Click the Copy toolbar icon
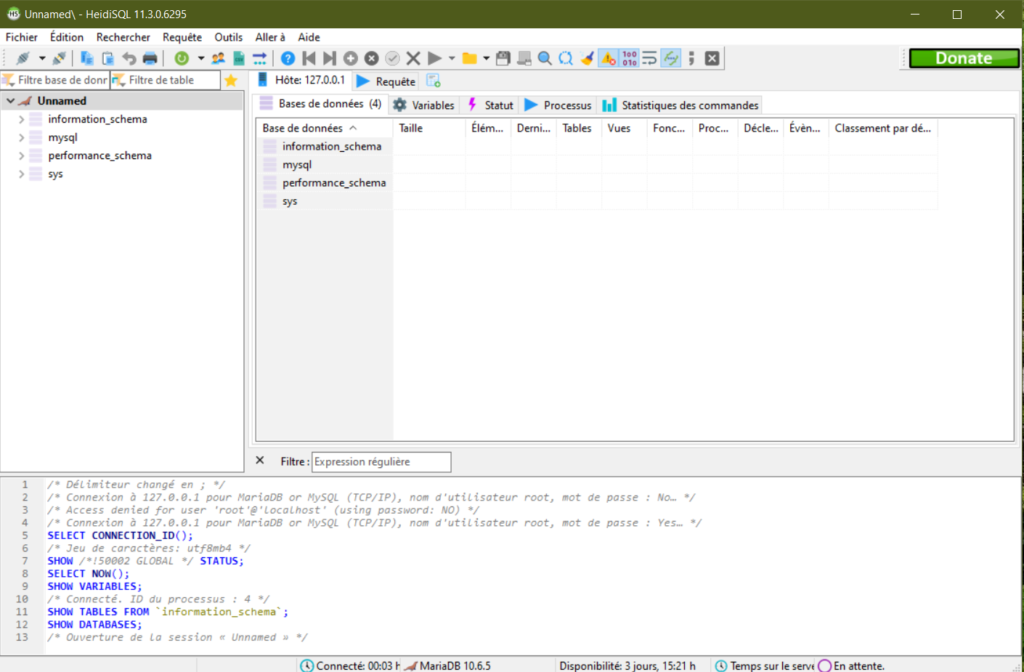Screen dimensions: 1024x672 tap(87, 58)
